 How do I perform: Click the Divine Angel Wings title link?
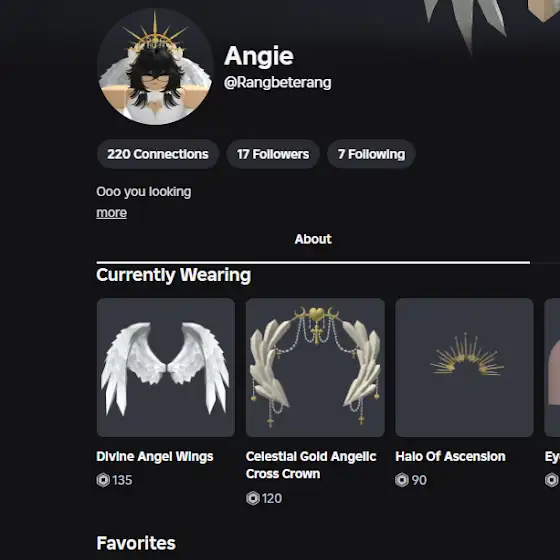(155, 456)
